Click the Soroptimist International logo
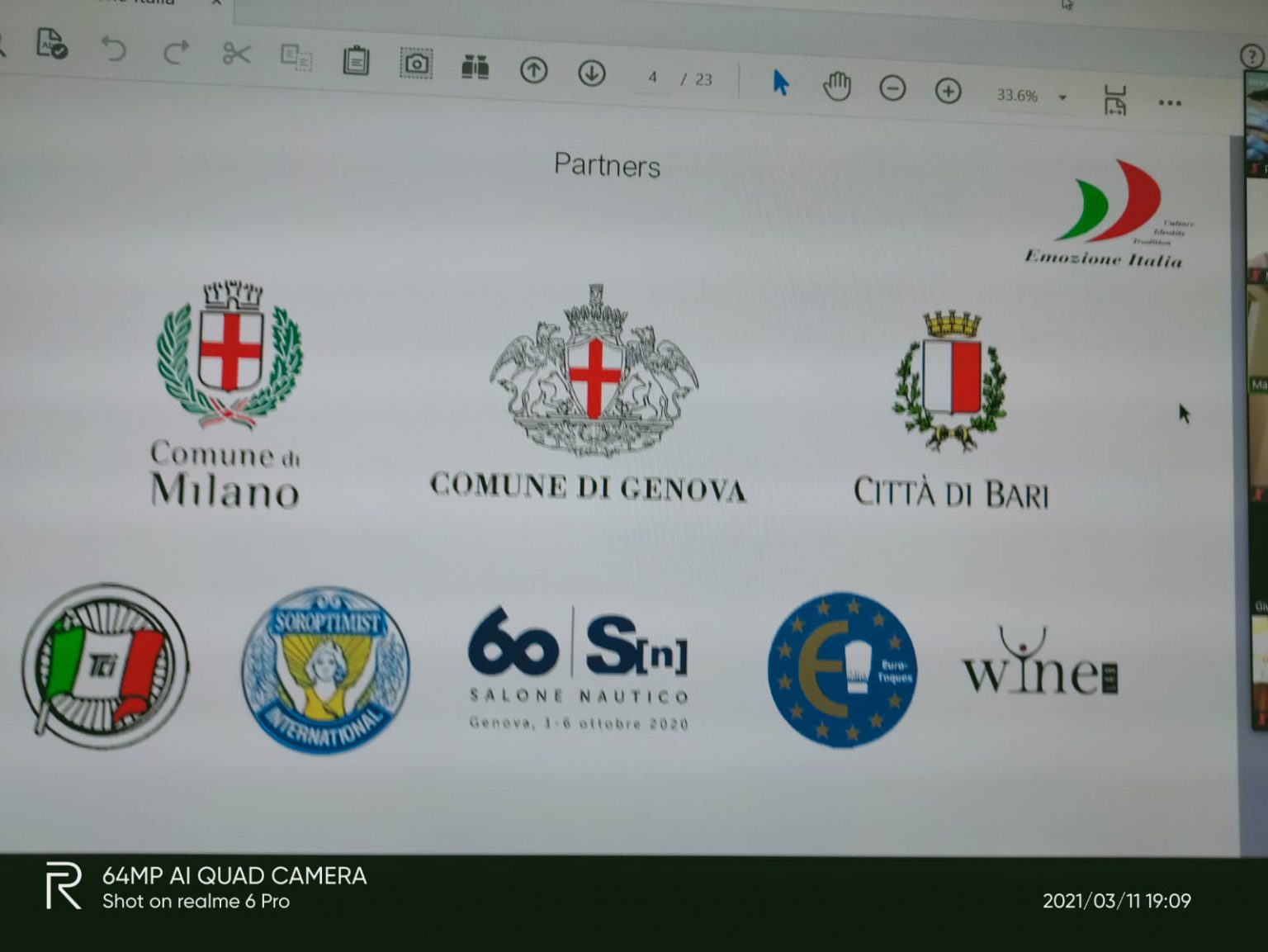 325,670
